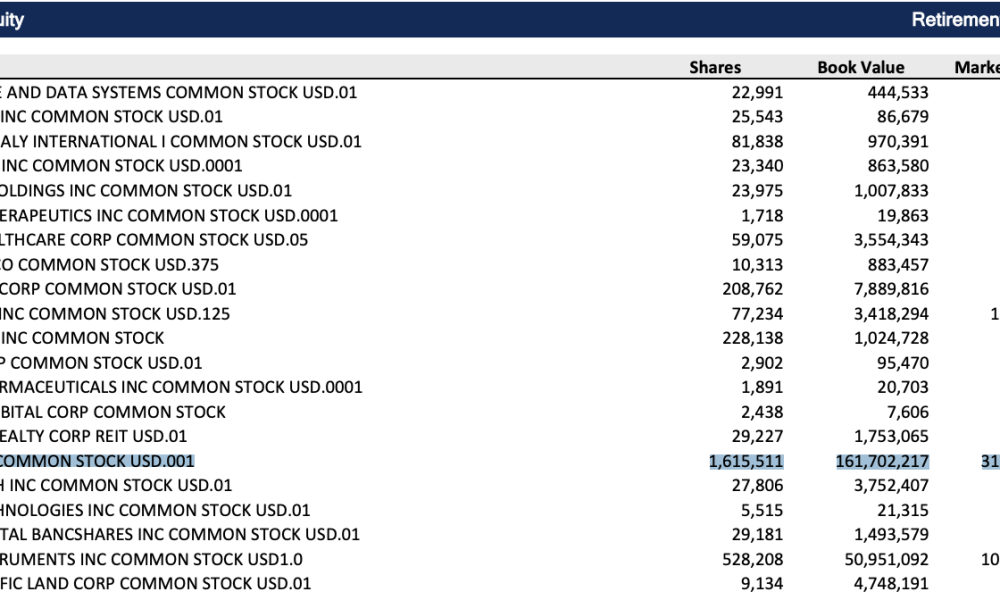Select shares value 1,718

[x=762, y=216]
